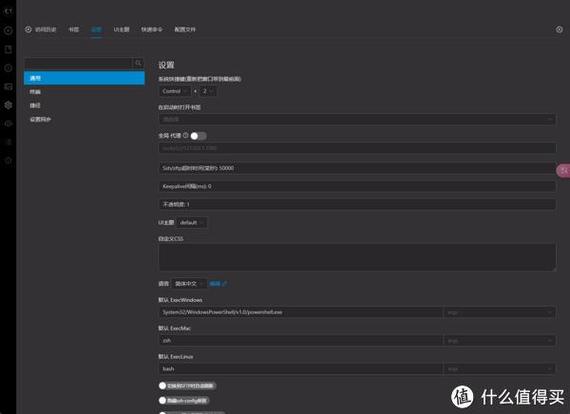The image size is (570, 414).
Task: Open args dropdown for ExecMac row
Action: [499, 341]
